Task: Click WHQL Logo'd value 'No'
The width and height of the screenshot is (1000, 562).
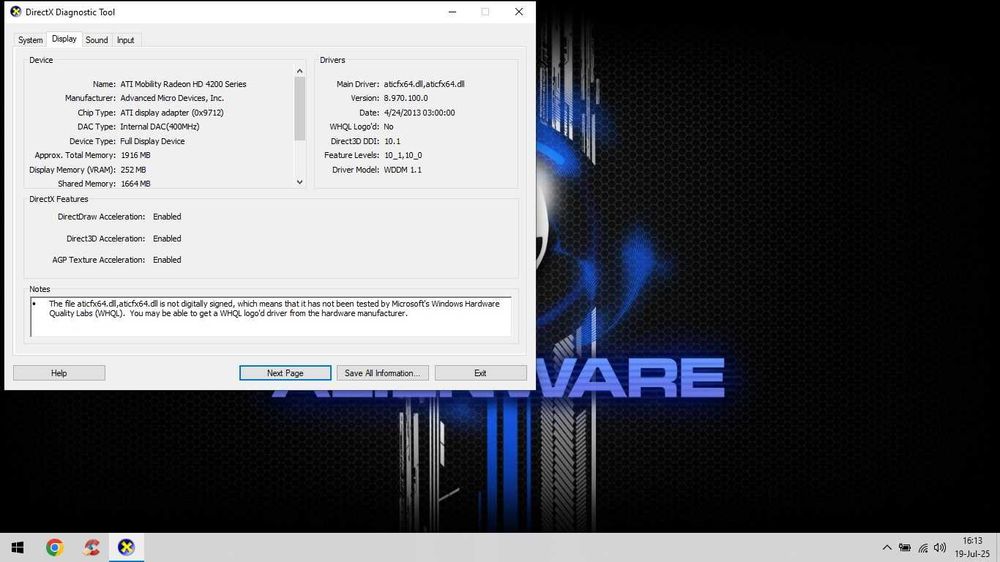Action: [388, 126]
